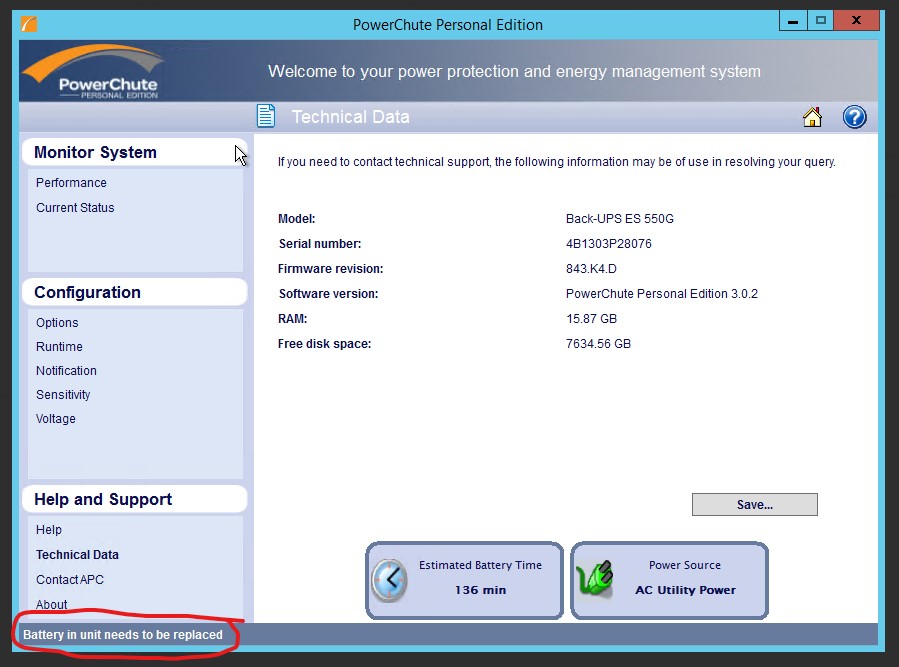Select Sensitivity in the sidebar

63,395
